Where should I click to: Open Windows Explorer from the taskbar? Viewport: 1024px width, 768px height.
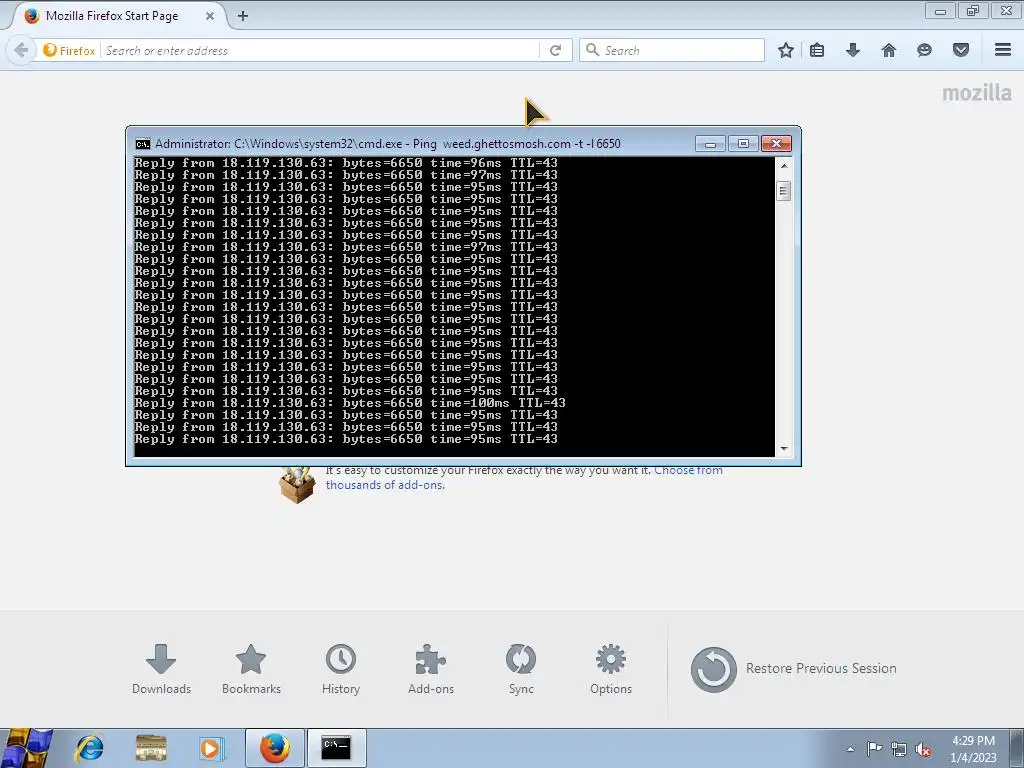(151, 748)
